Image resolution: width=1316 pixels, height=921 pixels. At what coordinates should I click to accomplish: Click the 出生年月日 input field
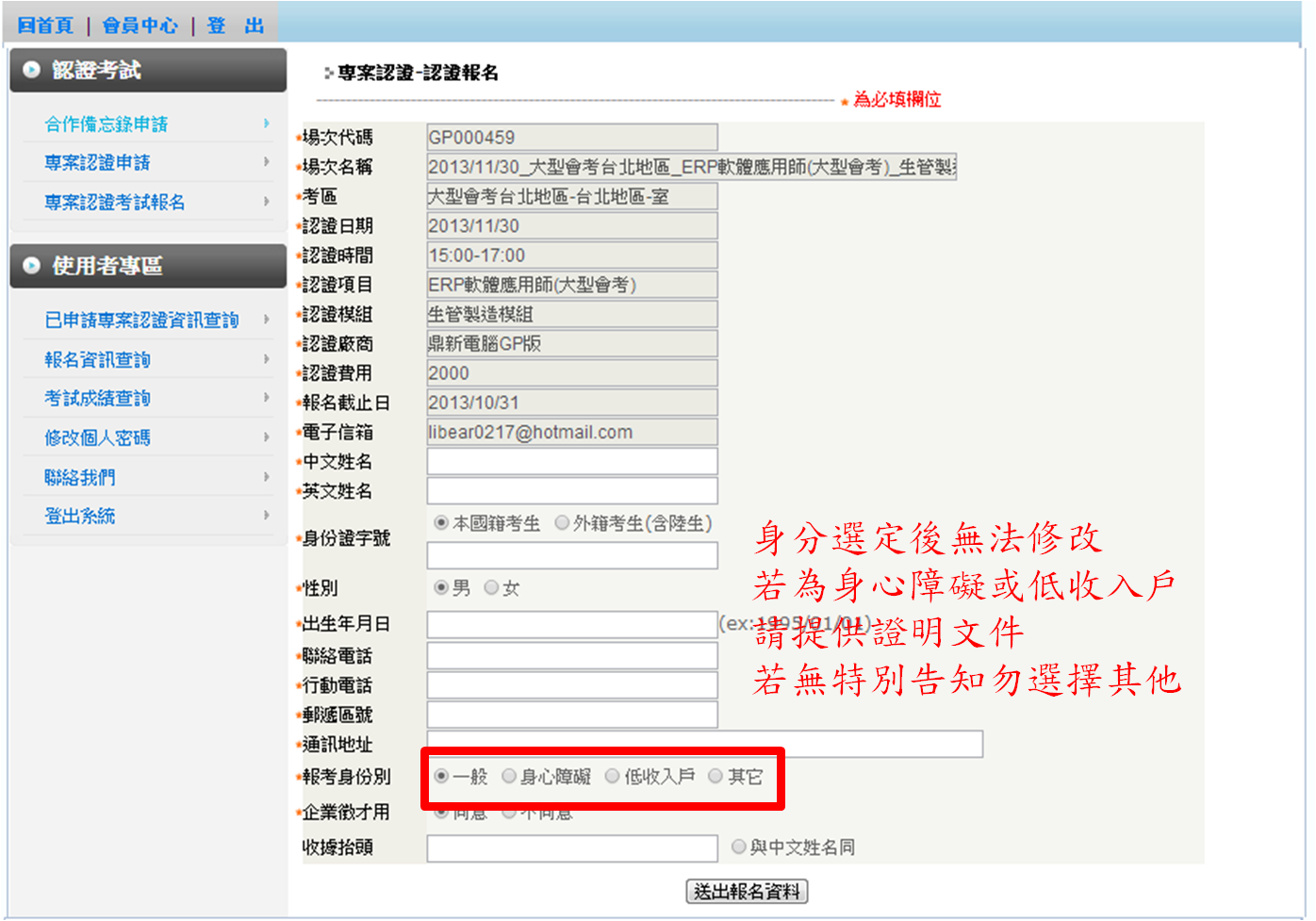click(572, 625)
